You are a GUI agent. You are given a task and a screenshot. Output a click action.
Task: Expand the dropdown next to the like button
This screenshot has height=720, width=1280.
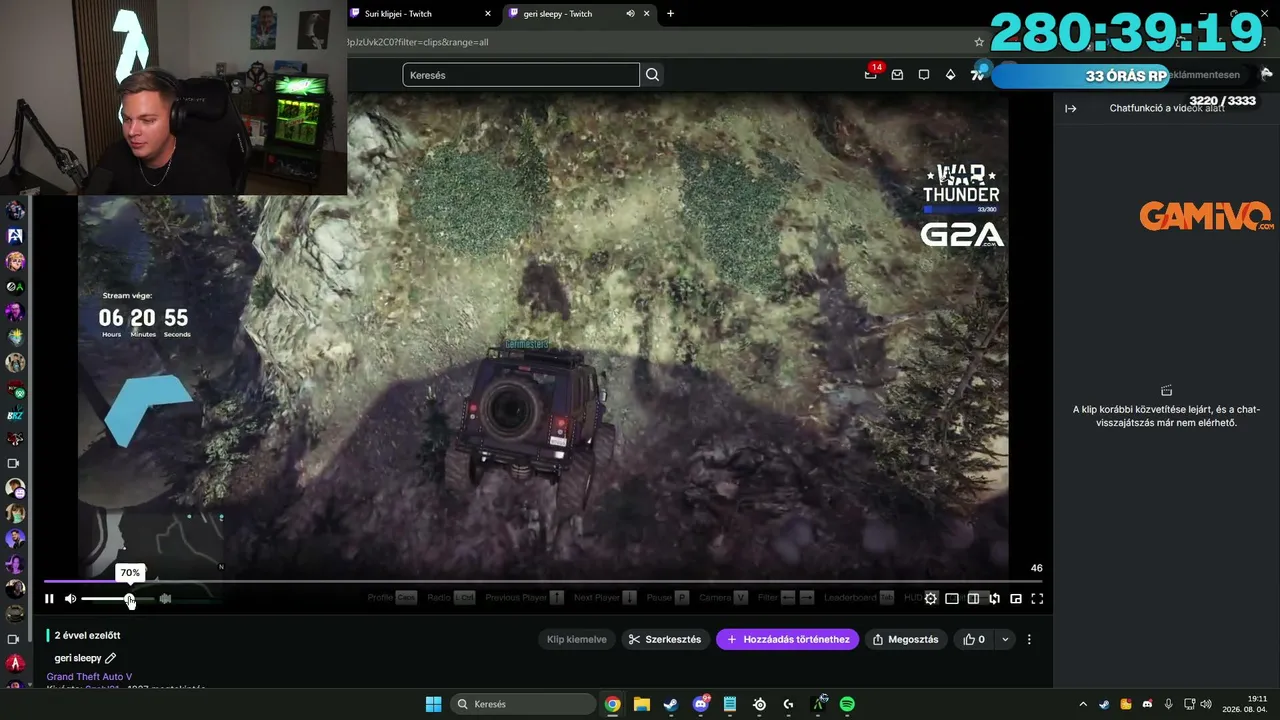[1005, 639]
